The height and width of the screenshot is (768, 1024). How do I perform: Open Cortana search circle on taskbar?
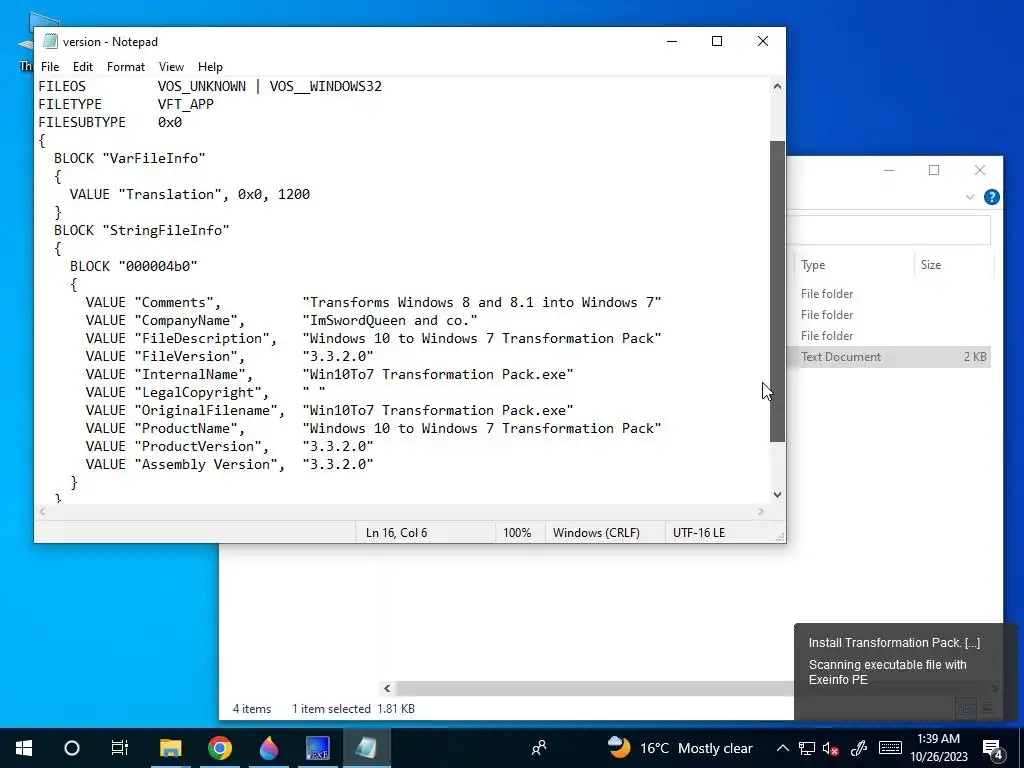(x=72, y=748)
